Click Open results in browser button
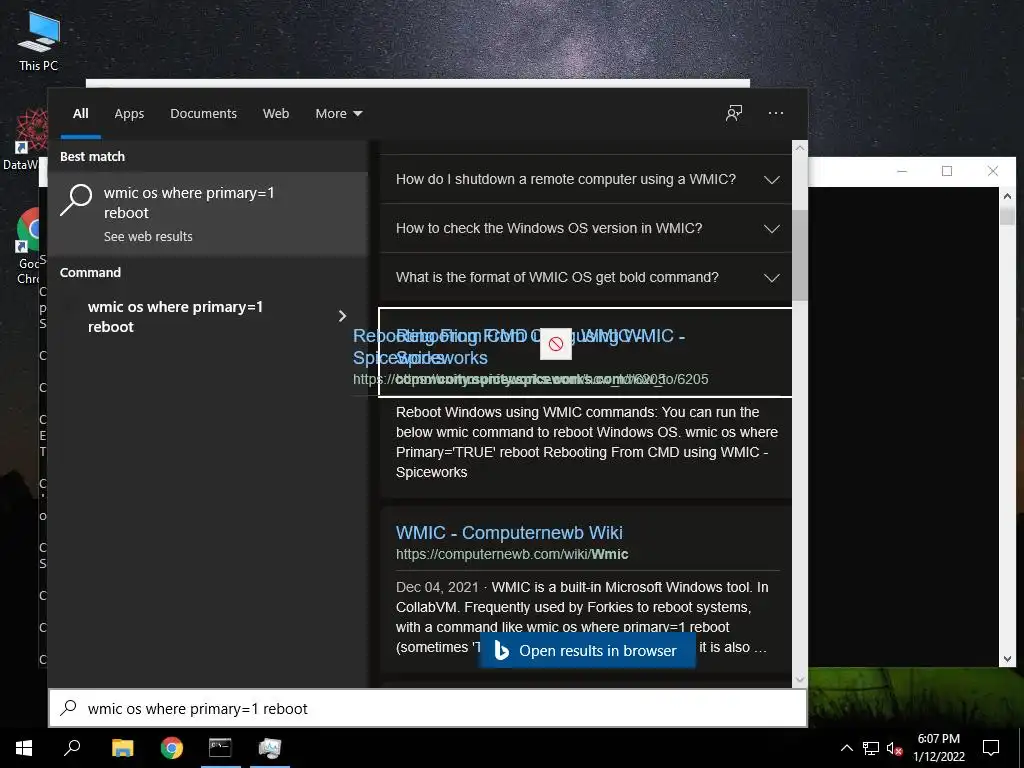 pos(587,650)
